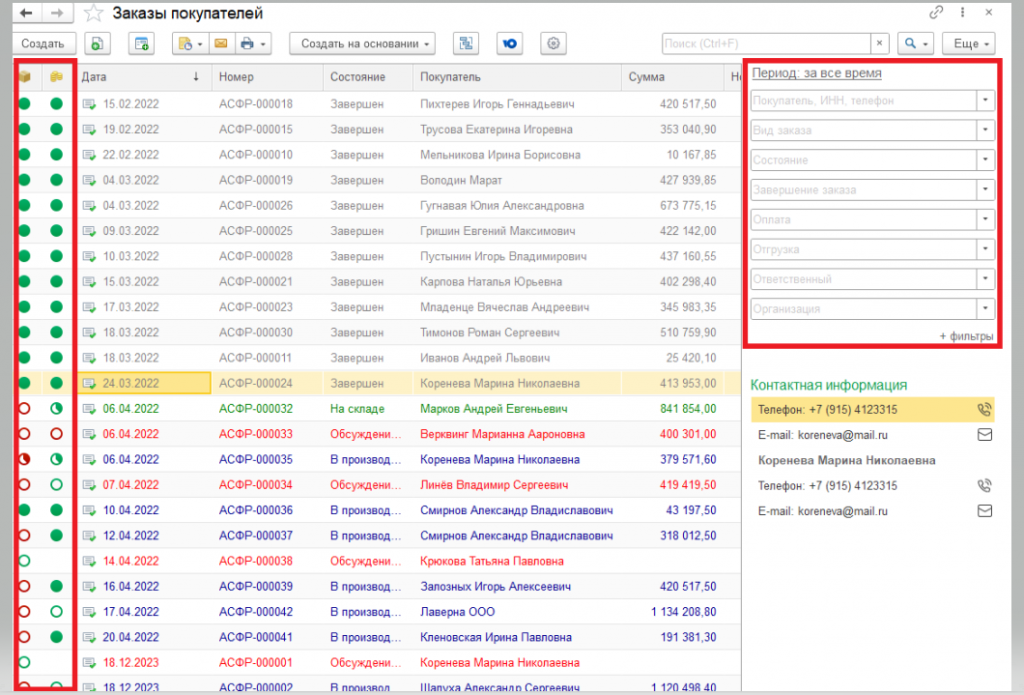Click the + фильтры link
This screenshot has width=1024, height=695.
[x=966, y=336]
